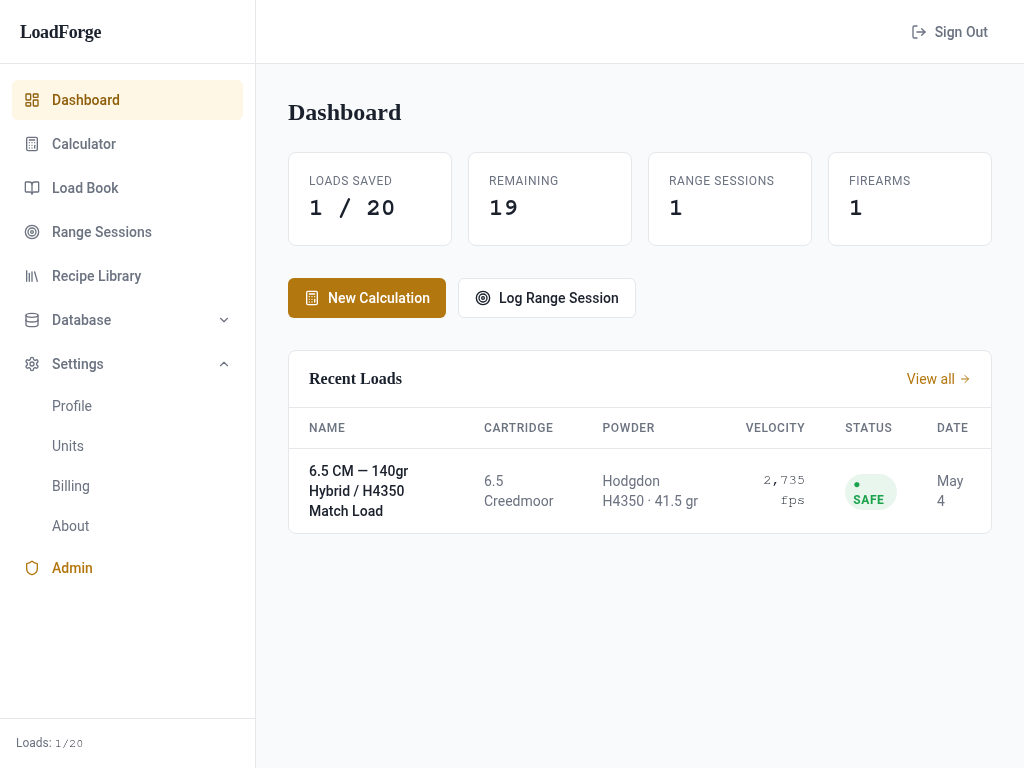
Task: Open the Admin section
Action: (x=127, y=568)
